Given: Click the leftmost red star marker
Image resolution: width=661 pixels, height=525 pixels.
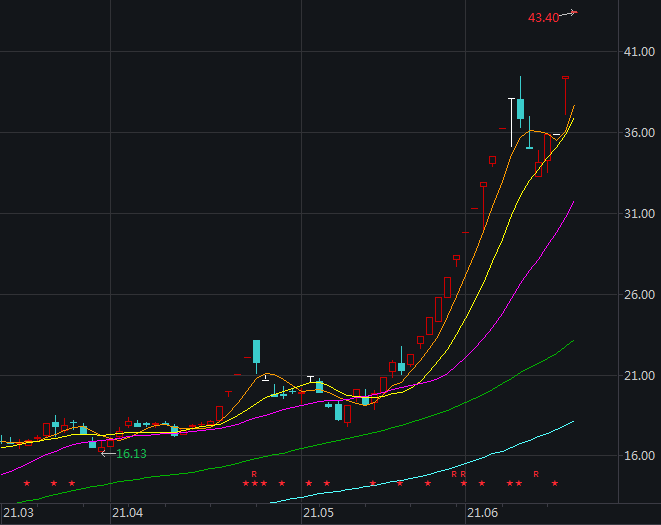Looking at the screenshot, I should [x=27, y=484].
